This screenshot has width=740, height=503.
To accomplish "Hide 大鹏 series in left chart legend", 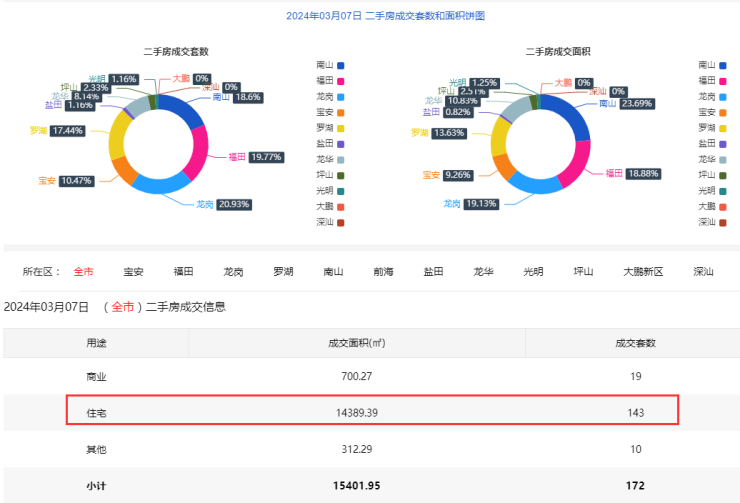I will 329,206.
